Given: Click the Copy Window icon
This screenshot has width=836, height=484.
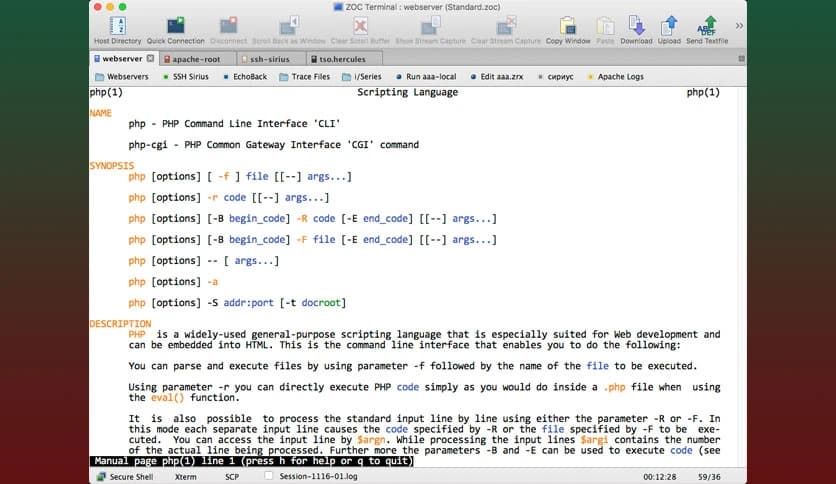Looking at the screenshot, I should click(x=568, y=26).
